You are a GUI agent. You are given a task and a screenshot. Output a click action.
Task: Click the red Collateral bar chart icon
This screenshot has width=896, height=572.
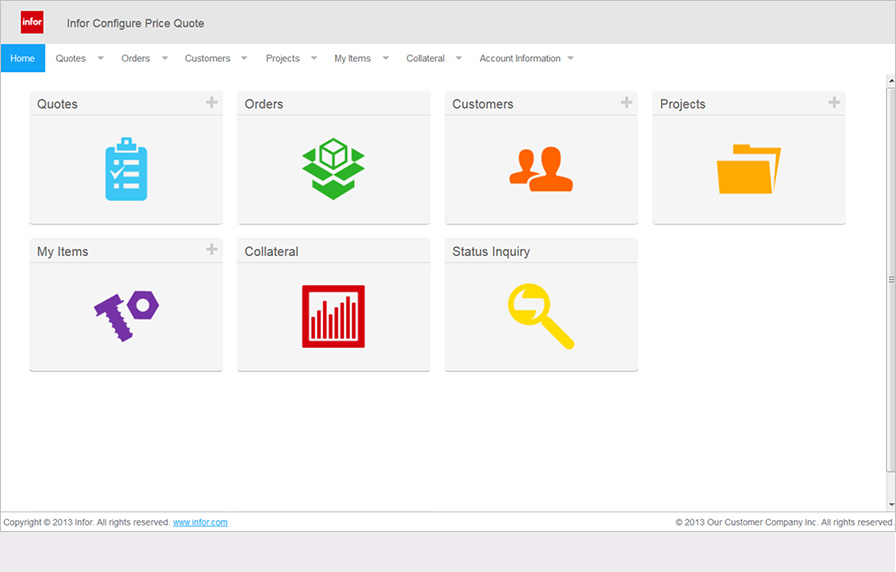[x=333, y=316]
